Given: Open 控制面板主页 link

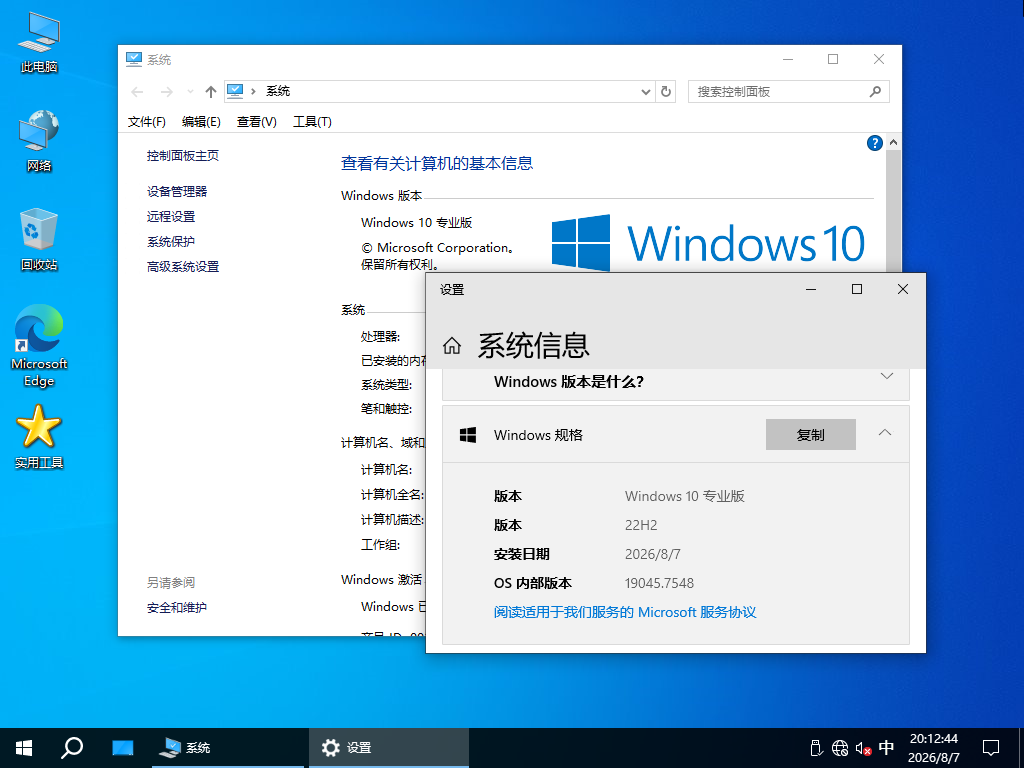Looking at the screenshot, I should point(183,155).
